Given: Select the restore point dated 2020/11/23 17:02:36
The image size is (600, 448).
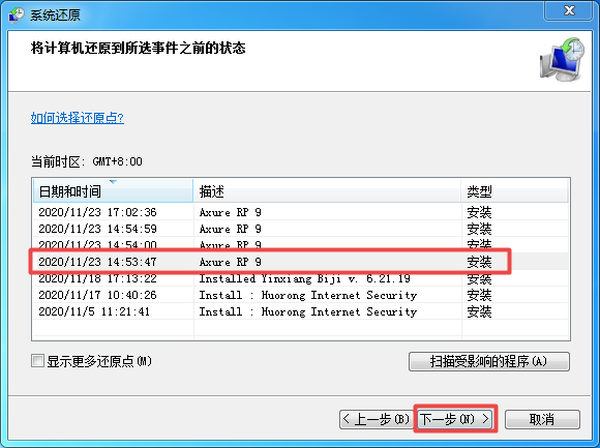Looking at the screenshot, I should tap(300, 212).
